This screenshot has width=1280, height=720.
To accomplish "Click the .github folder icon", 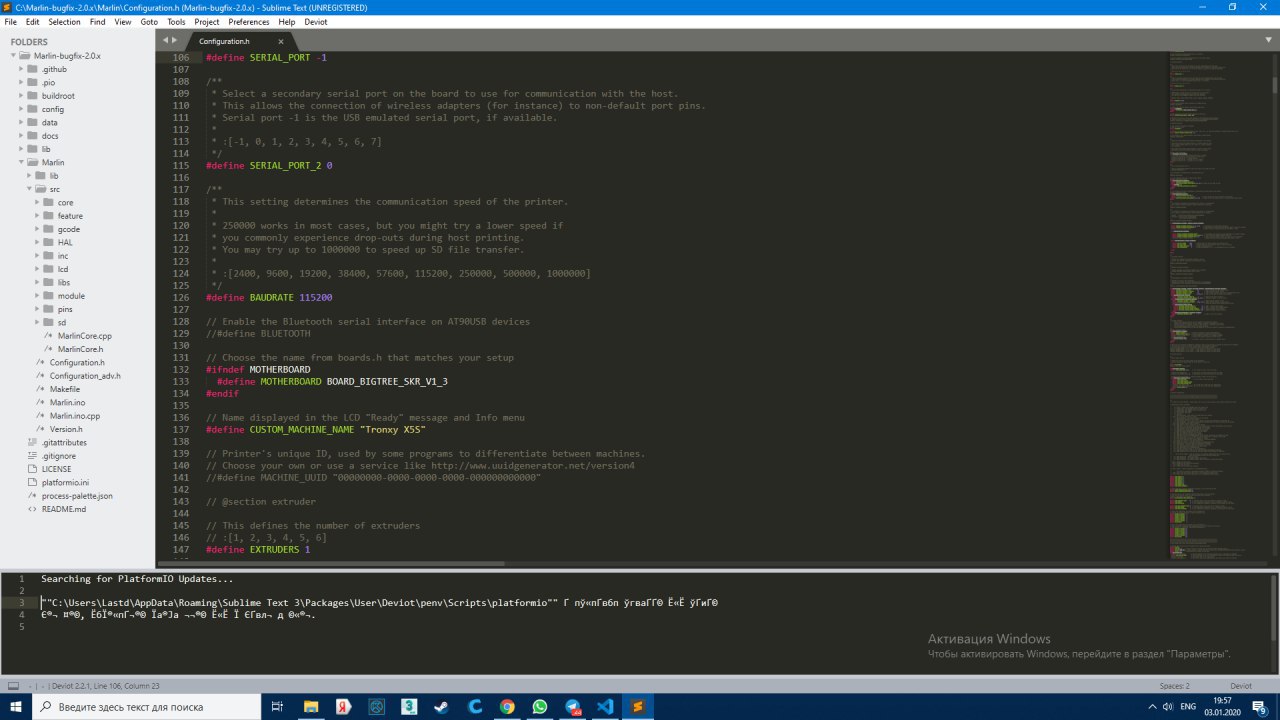I will pos(32,69).
